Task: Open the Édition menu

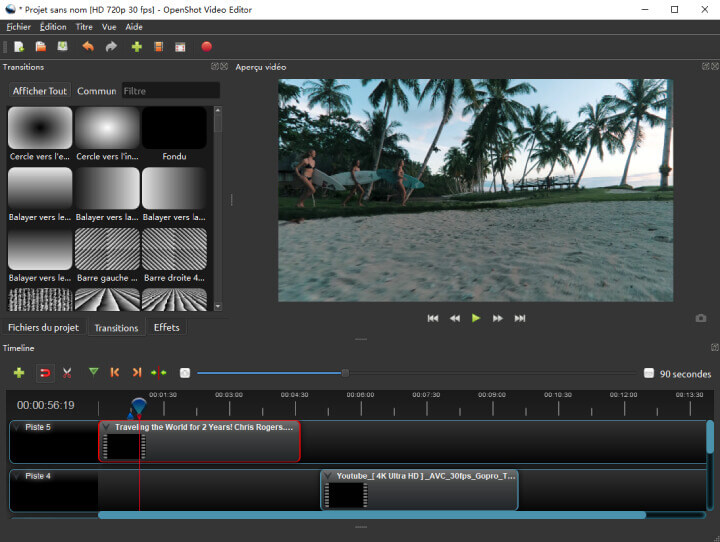Action: (x=53, y=27)
